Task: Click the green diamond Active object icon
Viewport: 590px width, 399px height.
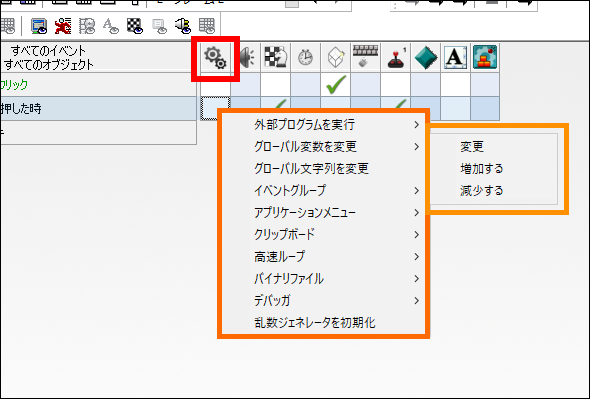Action: point(426,58)
